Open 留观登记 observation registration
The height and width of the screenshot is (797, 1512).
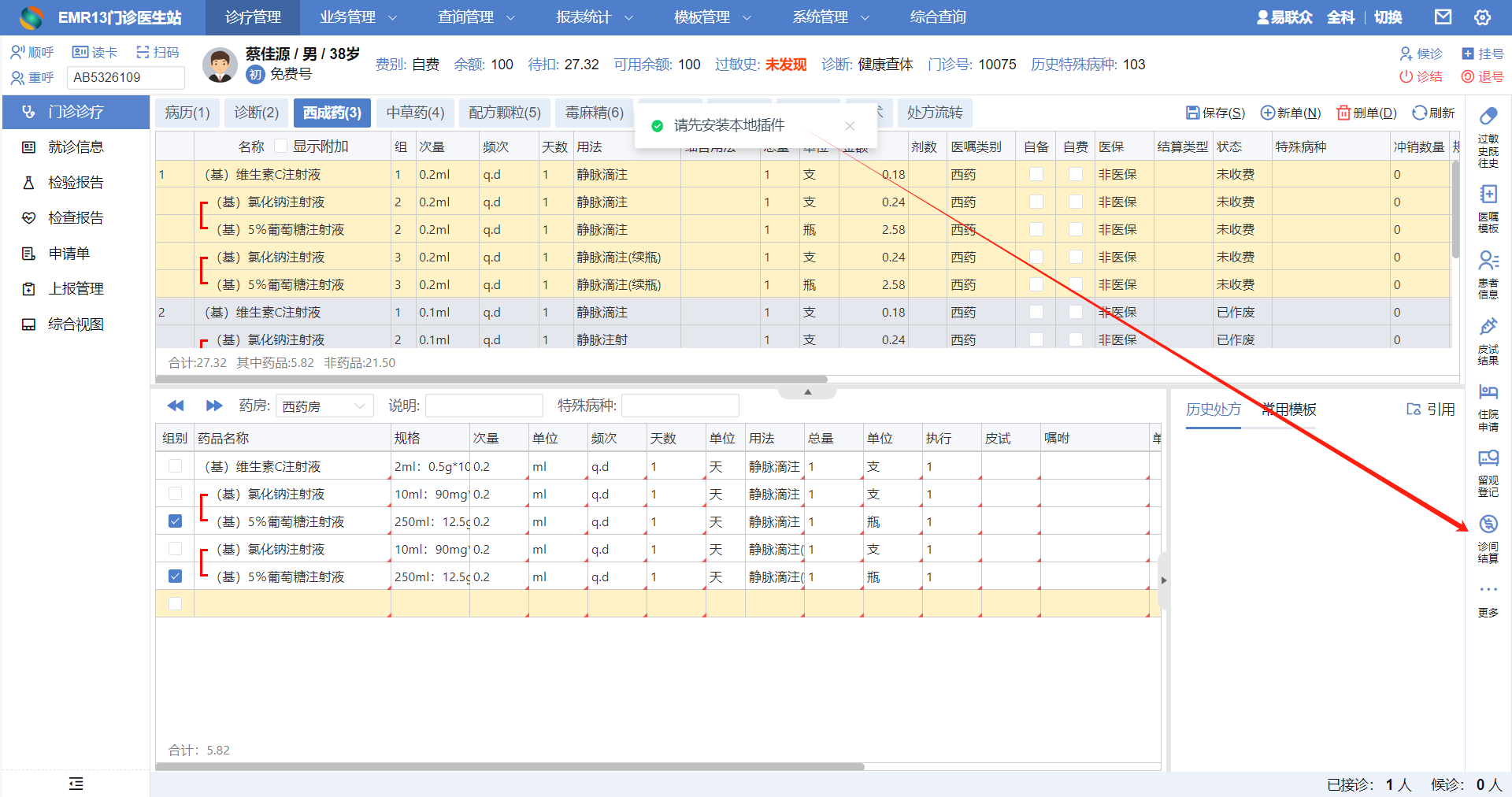click(x=1488, y=473)
